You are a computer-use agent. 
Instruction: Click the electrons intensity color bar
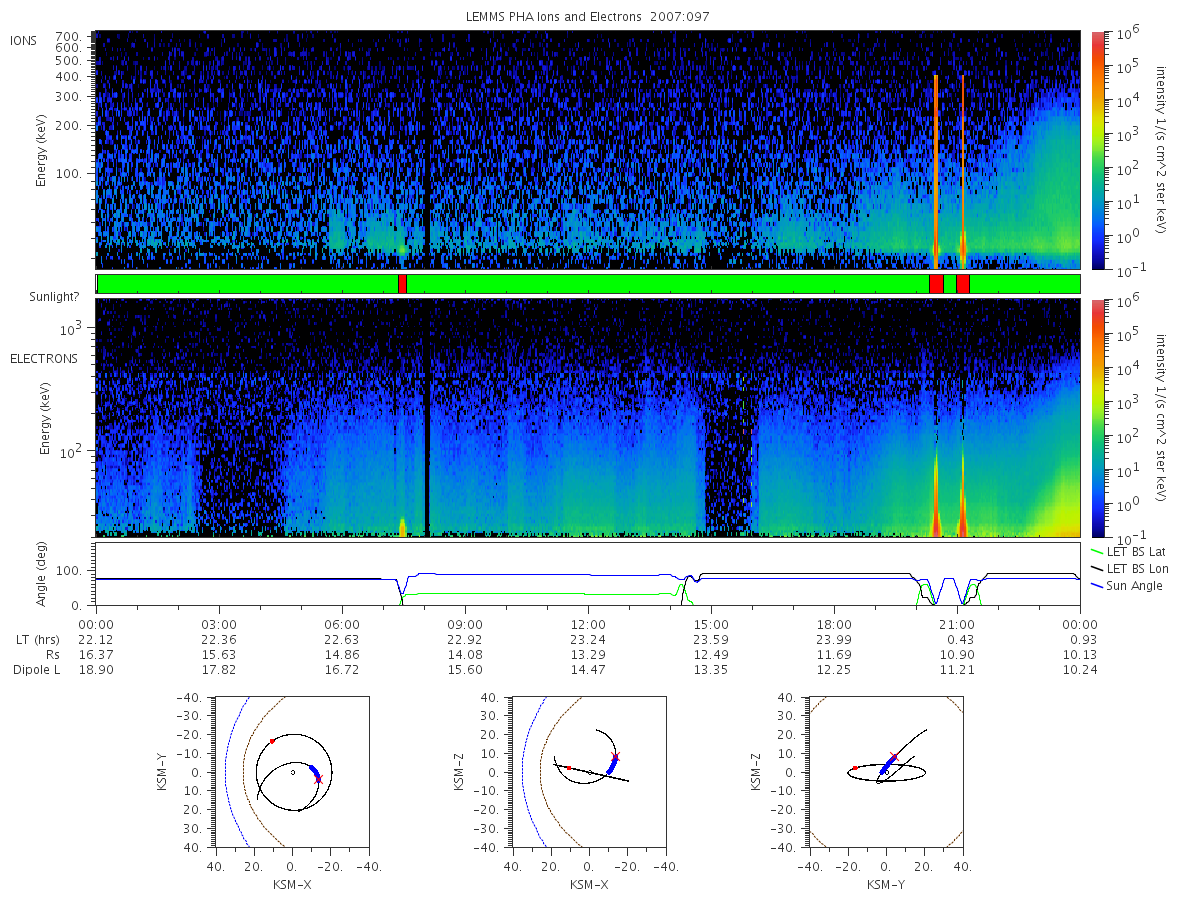point(1097,417)
